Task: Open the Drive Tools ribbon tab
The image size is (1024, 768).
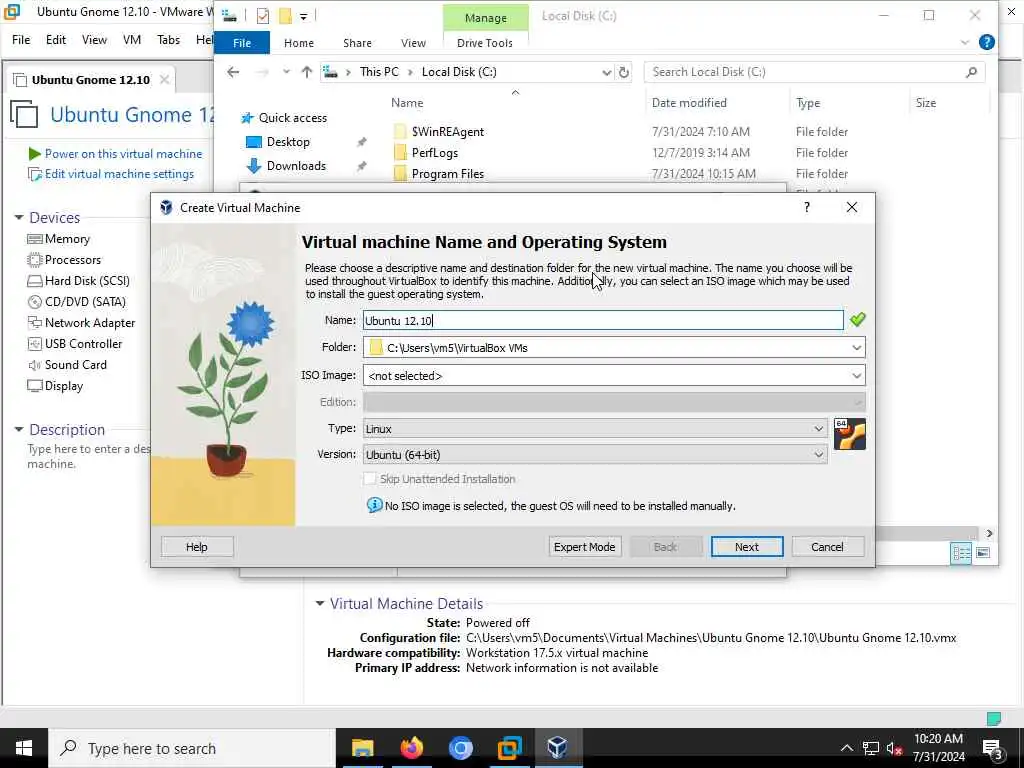Action: click(485, 42)
